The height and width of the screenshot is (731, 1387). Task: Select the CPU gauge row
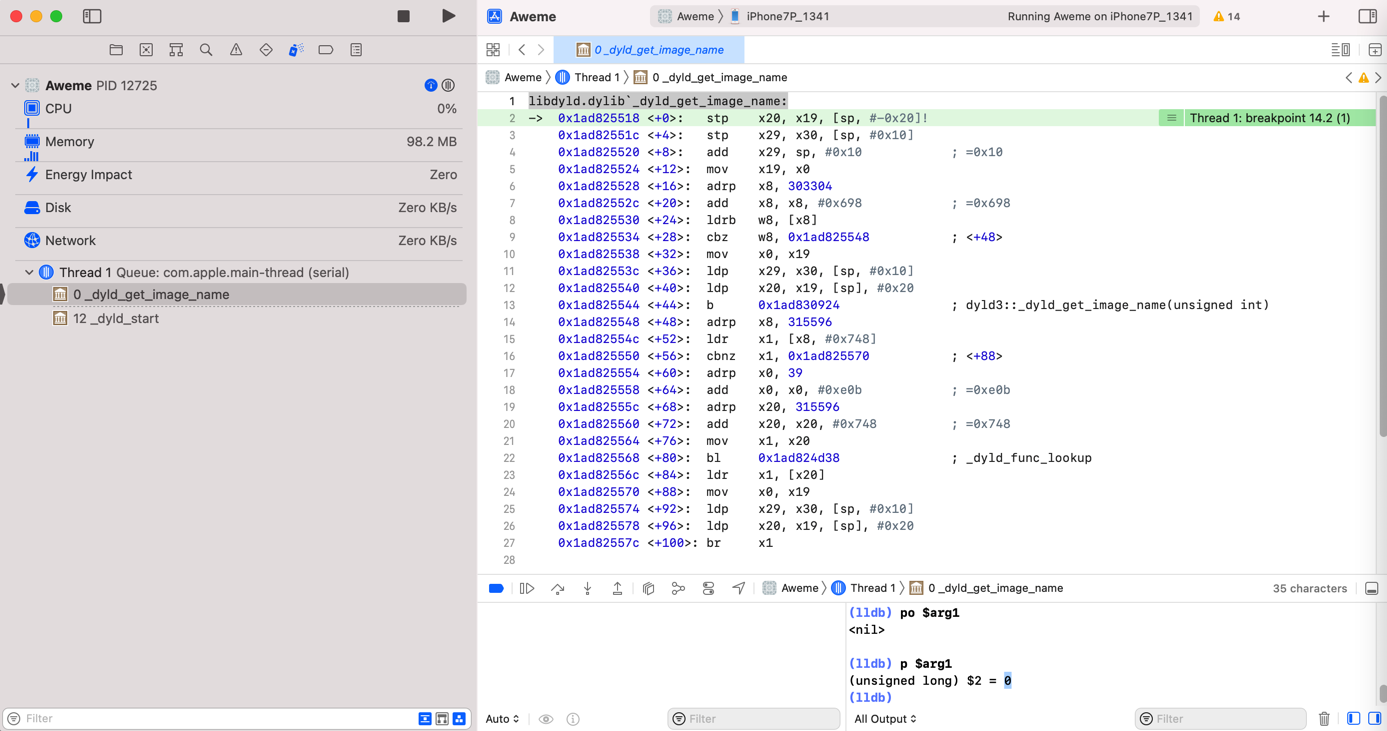click(x=239, y=109)
